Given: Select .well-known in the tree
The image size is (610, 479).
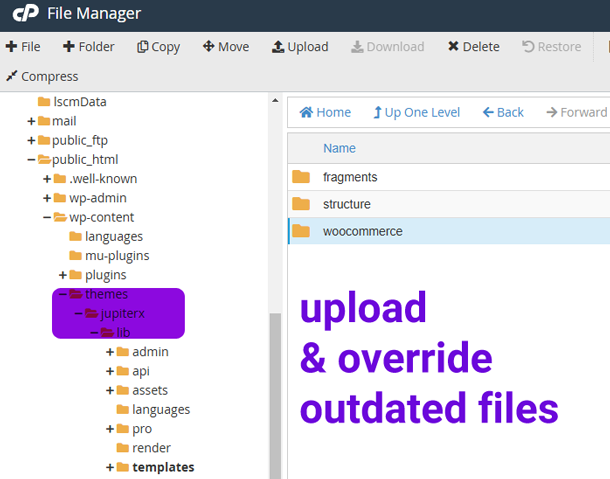Looking at the screenshot, I should (x=103, y=179).
